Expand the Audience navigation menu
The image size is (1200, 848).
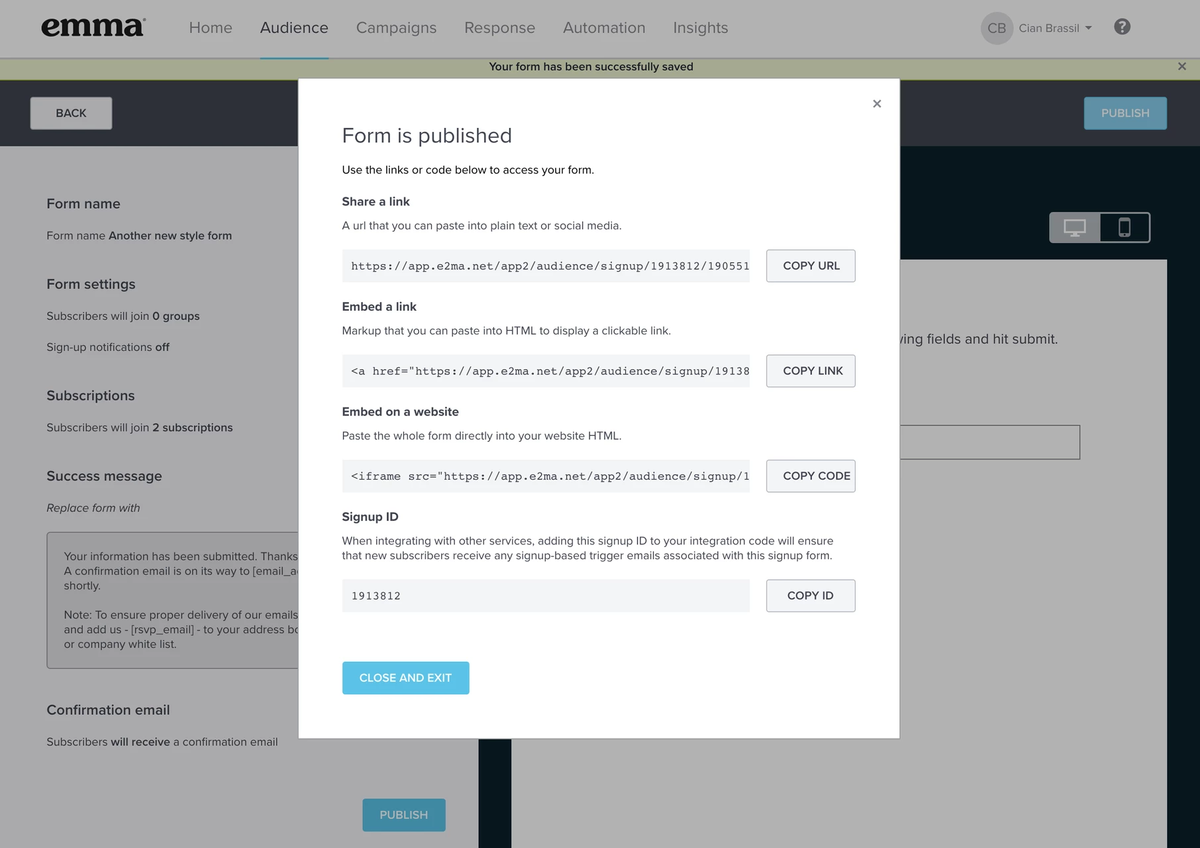coord(293,28)
